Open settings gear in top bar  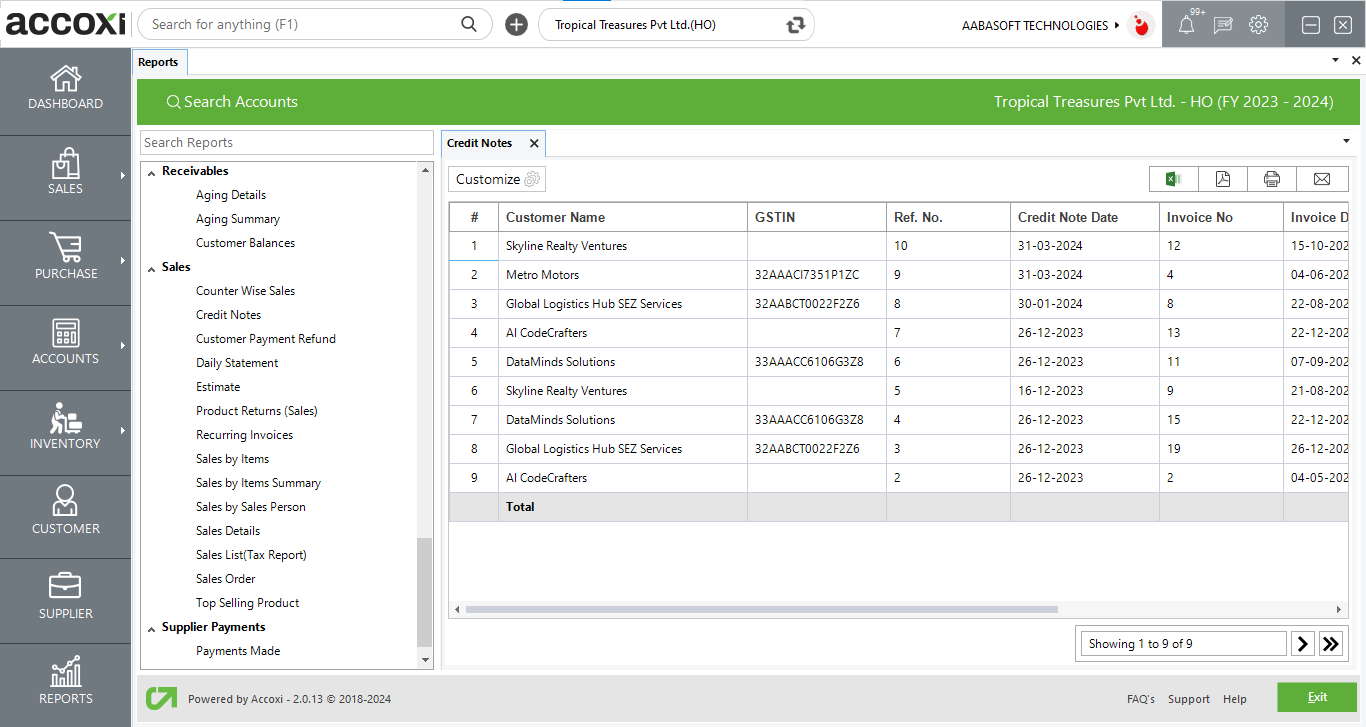click(x=1258, y=25)
